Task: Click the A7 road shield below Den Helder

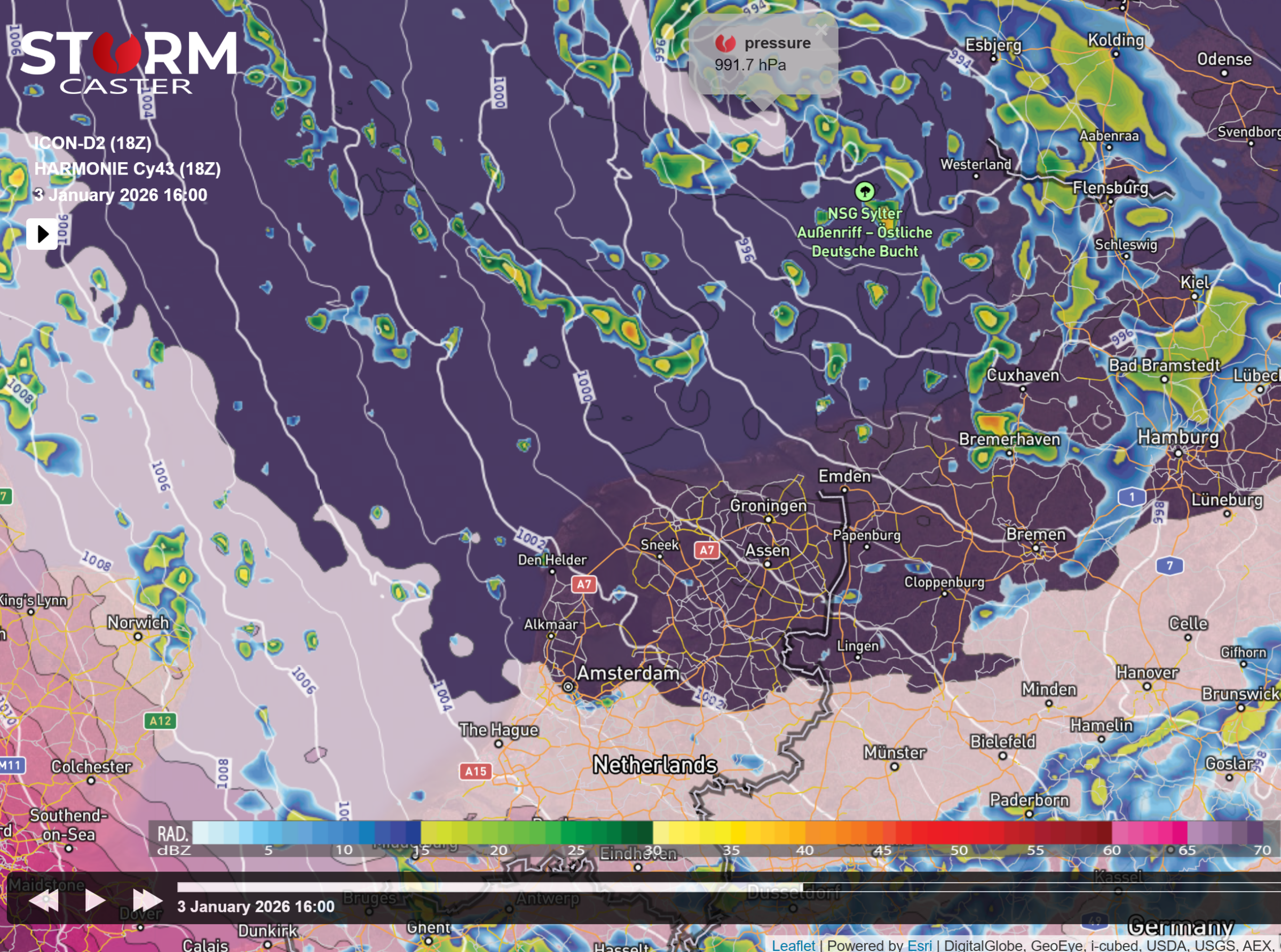Action: click(584, 584)
